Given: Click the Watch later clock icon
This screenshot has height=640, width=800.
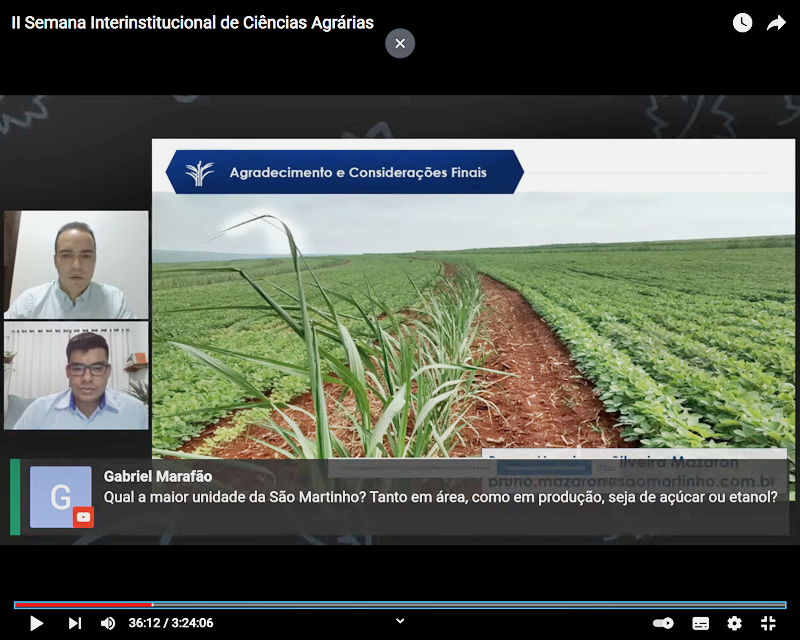Looking at the screenshot, I should 742,23.
